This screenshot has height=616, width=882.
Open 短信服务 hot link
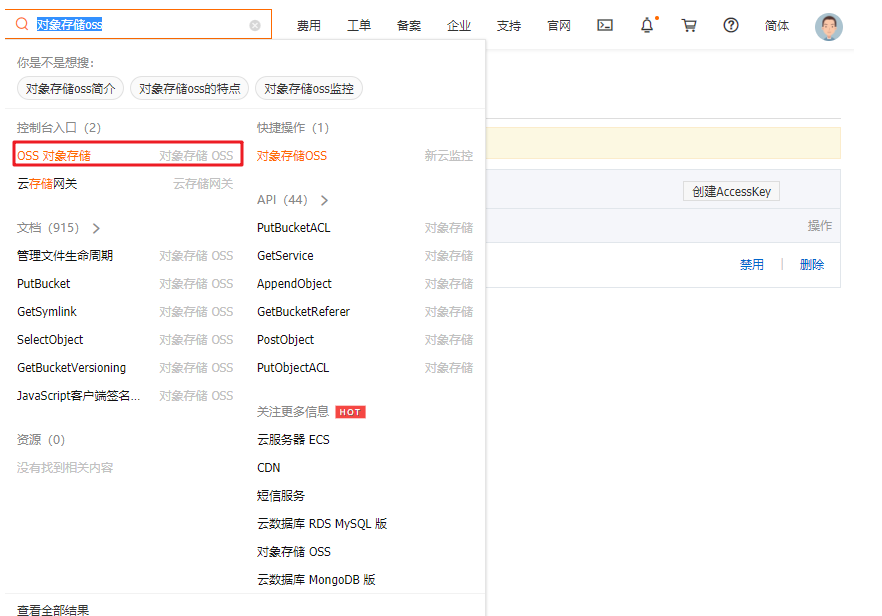[x=281, y=496]
